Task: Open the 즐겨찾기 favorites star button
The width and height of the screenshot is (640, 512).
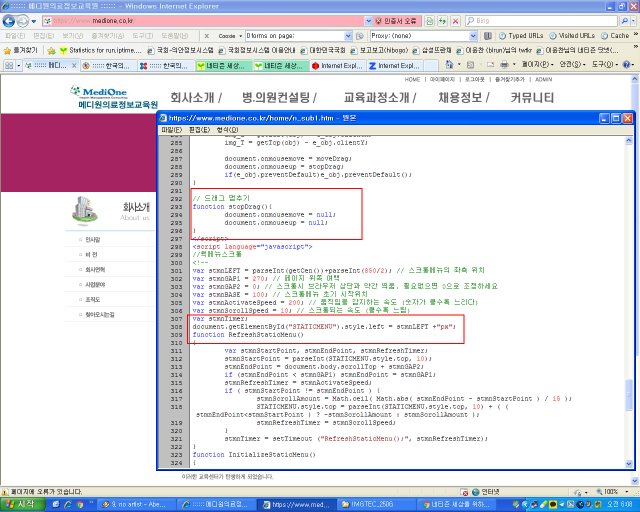Action: click(x=20, y=51)
